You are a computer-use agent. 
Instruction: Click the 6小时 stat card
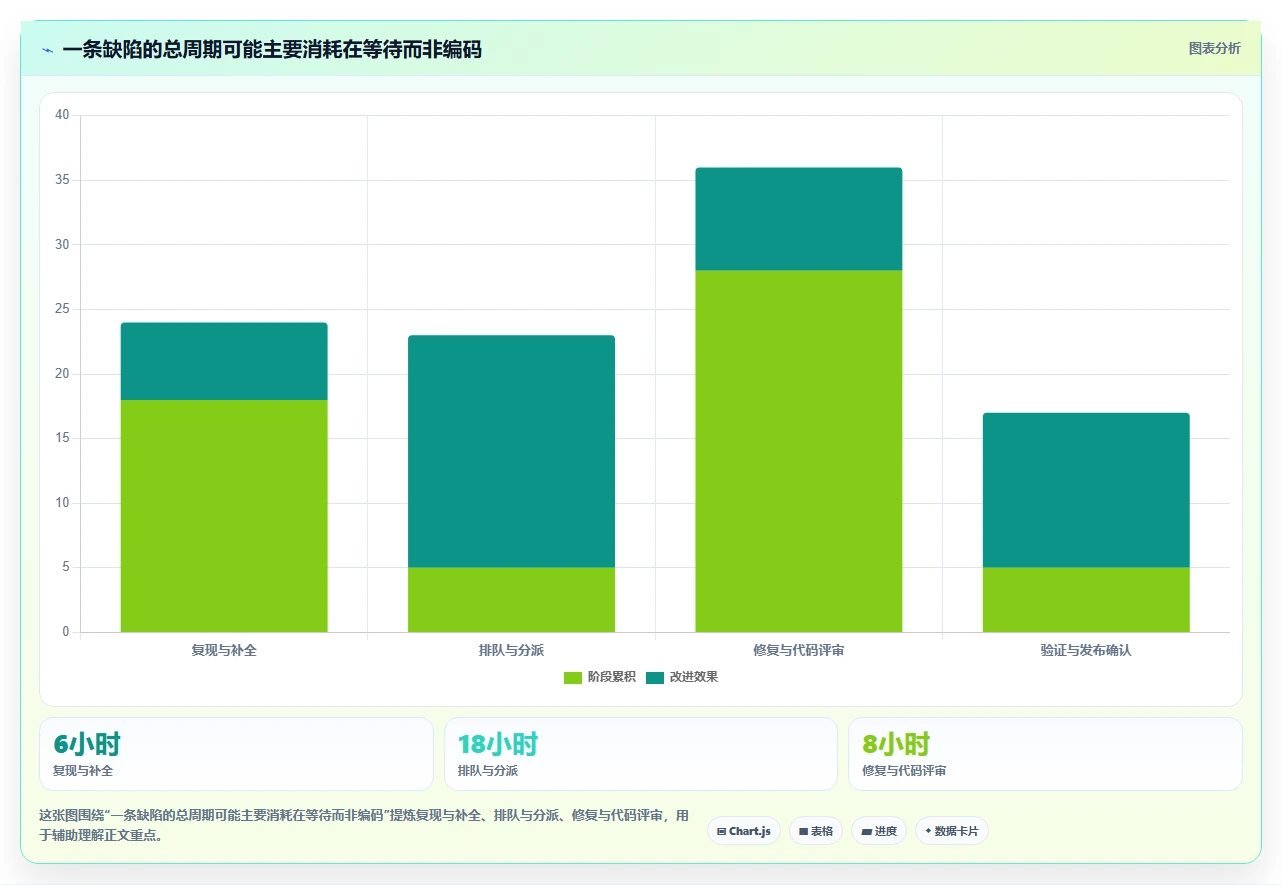pyautogui.click(x=236, y=754)
